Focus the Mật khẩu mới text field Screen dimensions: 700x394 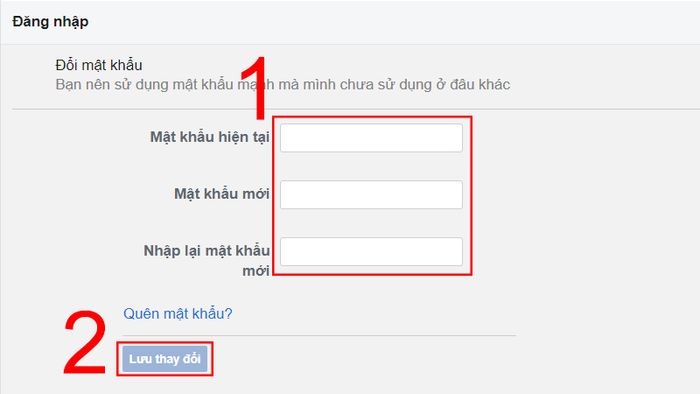[371, 195]
